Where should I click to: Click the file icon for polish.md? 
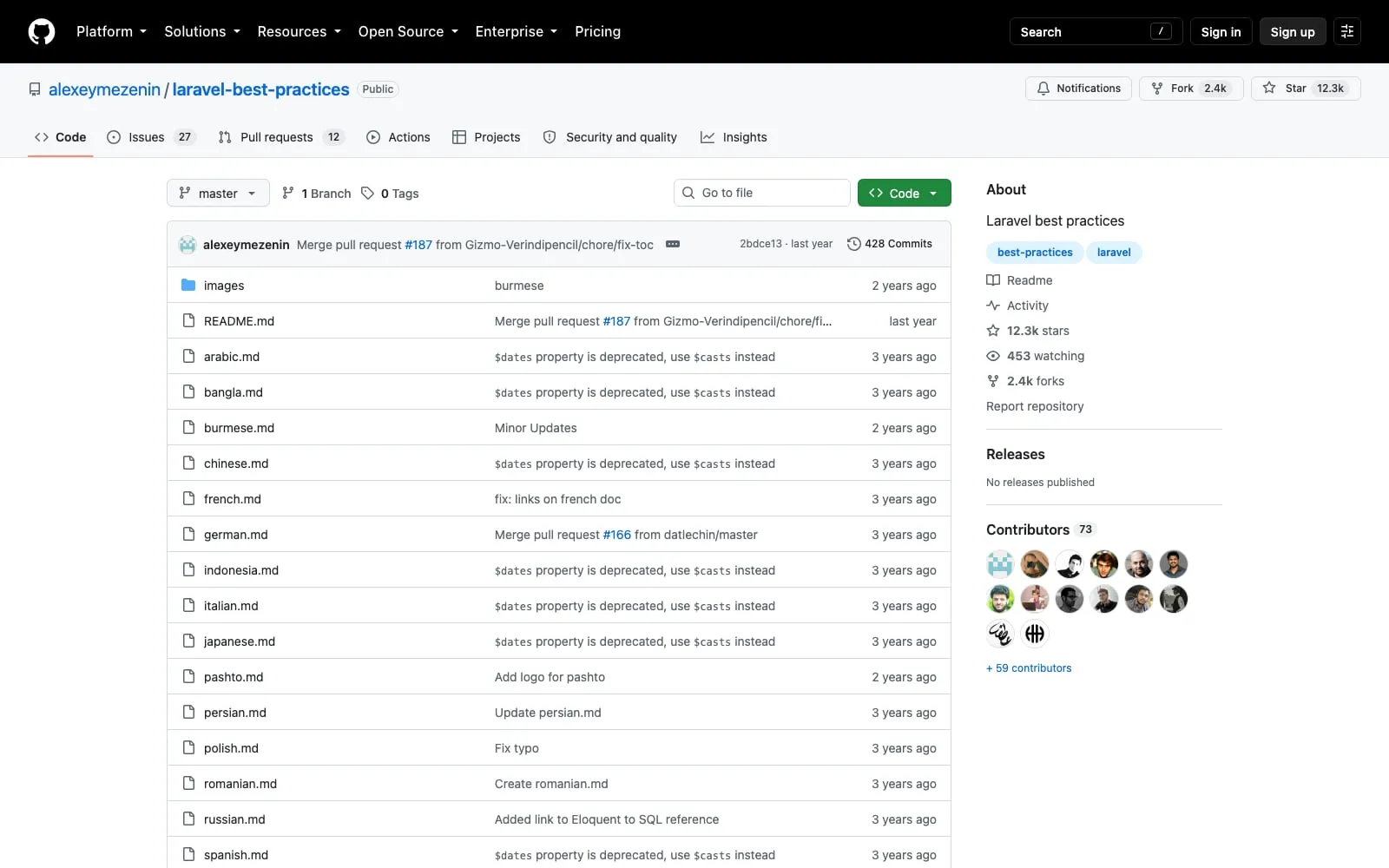pyautogui.click(x=188, y=747)
